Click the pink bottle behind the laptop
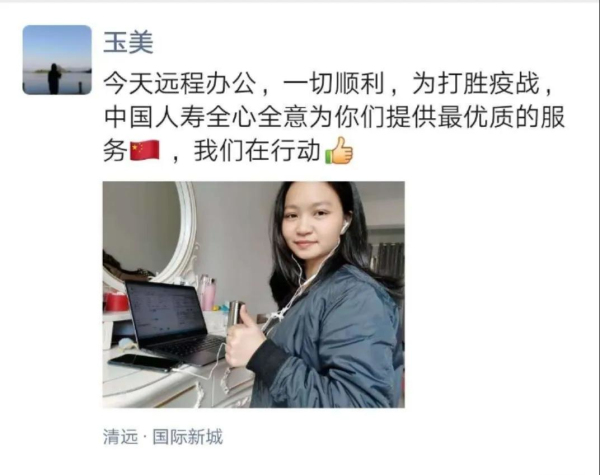Image resolution: width=600 pixels, height=475 pixels. (x=208, y=293)
